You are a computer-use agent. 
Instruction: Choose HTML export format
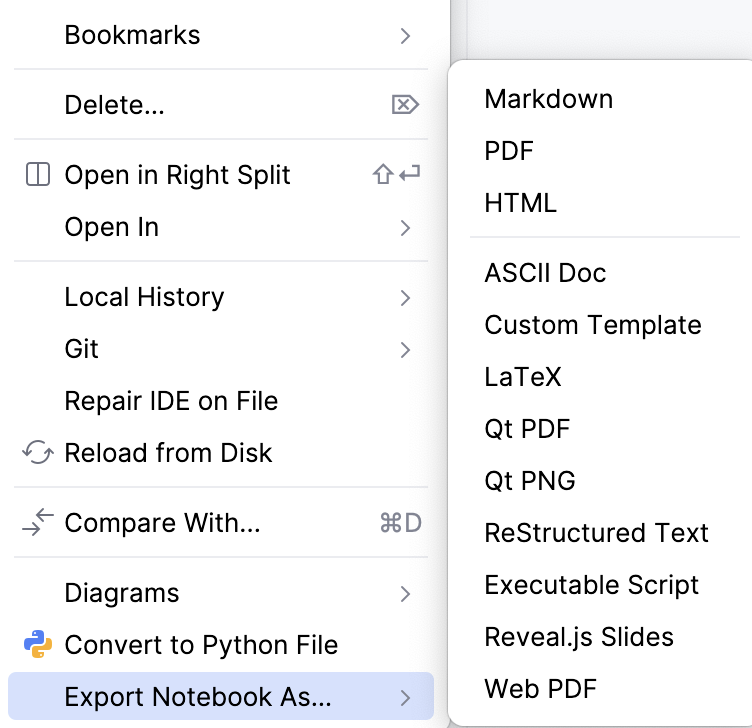tap(520, 203)
